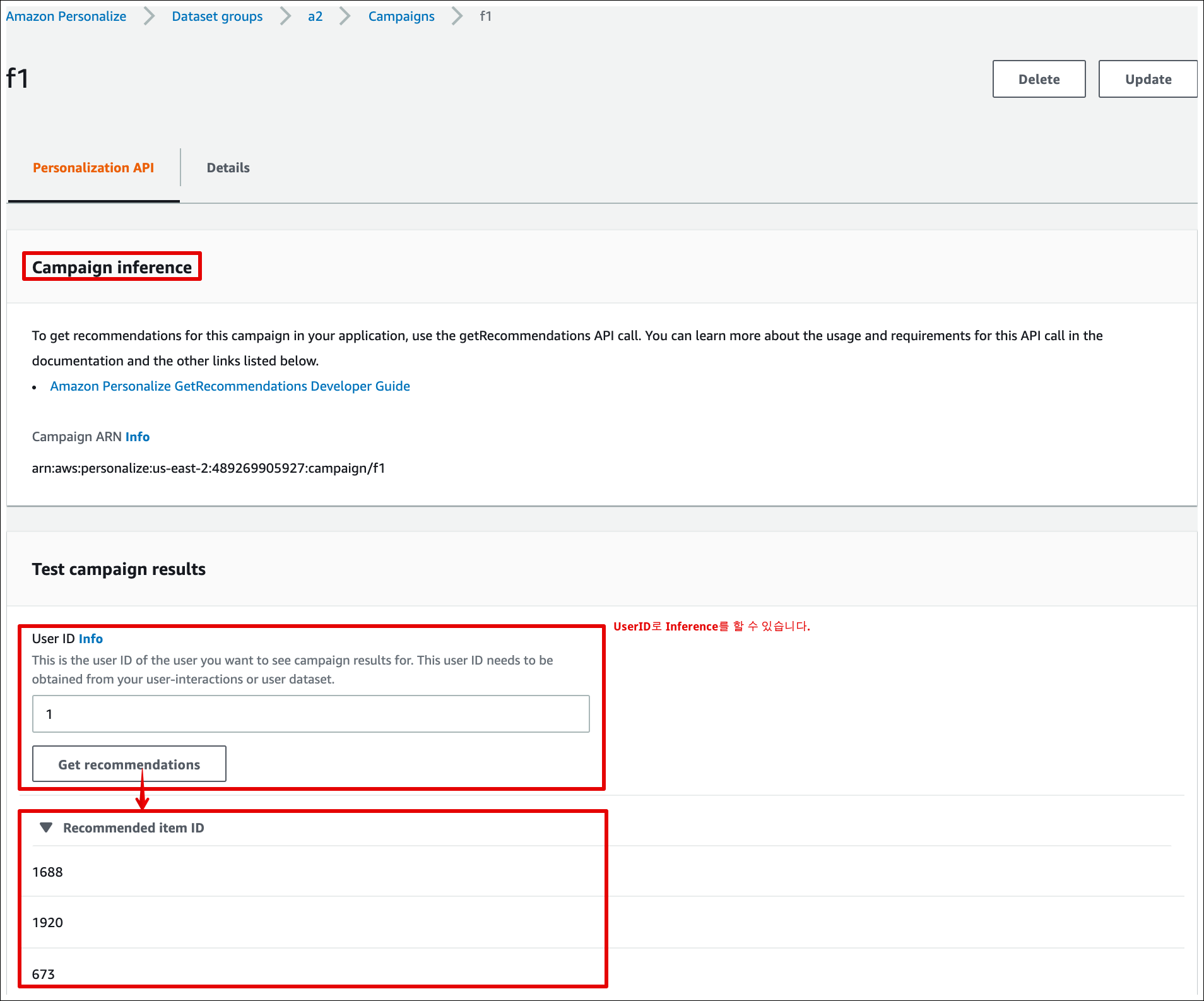Click the Delete campaign button
1204x1001 pixels.
(x=1039, y=79)
